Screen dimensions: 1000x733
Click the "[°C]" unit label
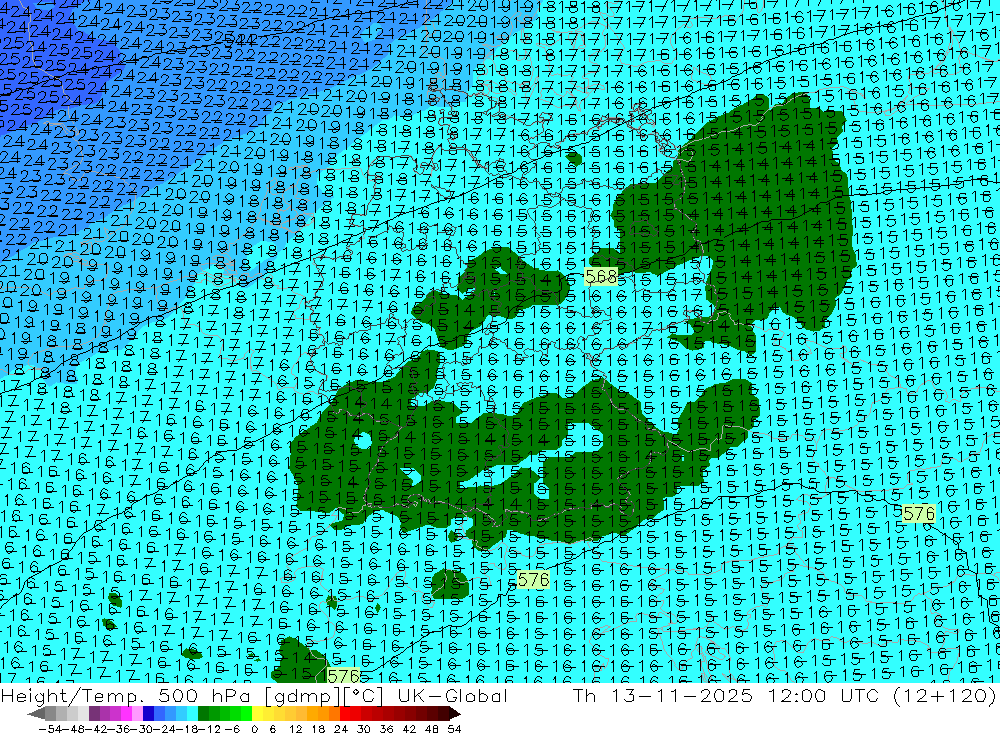coord(363,695)
